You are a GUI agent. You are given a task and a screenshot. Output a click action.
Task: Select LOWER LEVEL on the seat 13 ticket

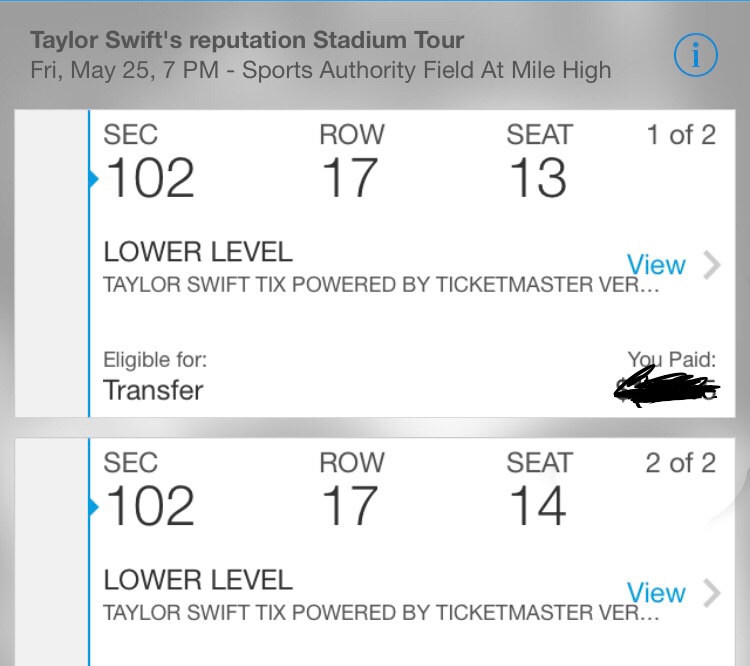click(x=198, y=252)
